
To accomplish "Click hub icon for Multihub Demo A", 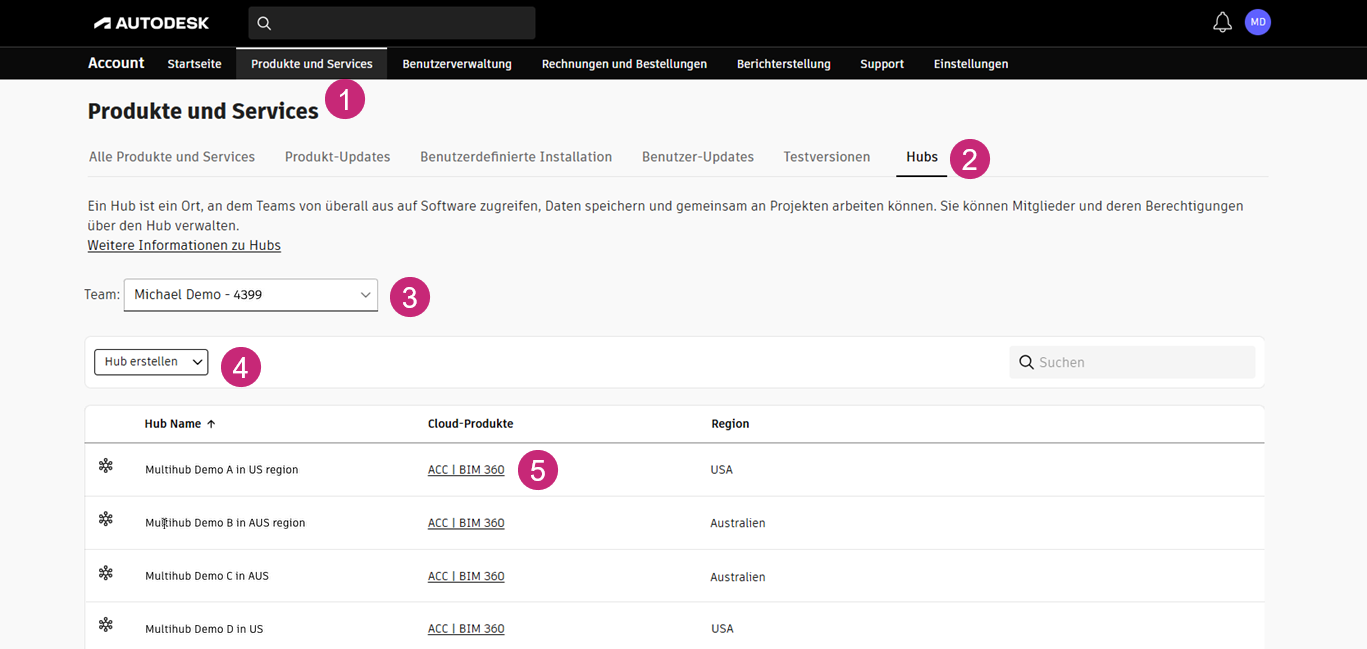I will coord(106,466).
